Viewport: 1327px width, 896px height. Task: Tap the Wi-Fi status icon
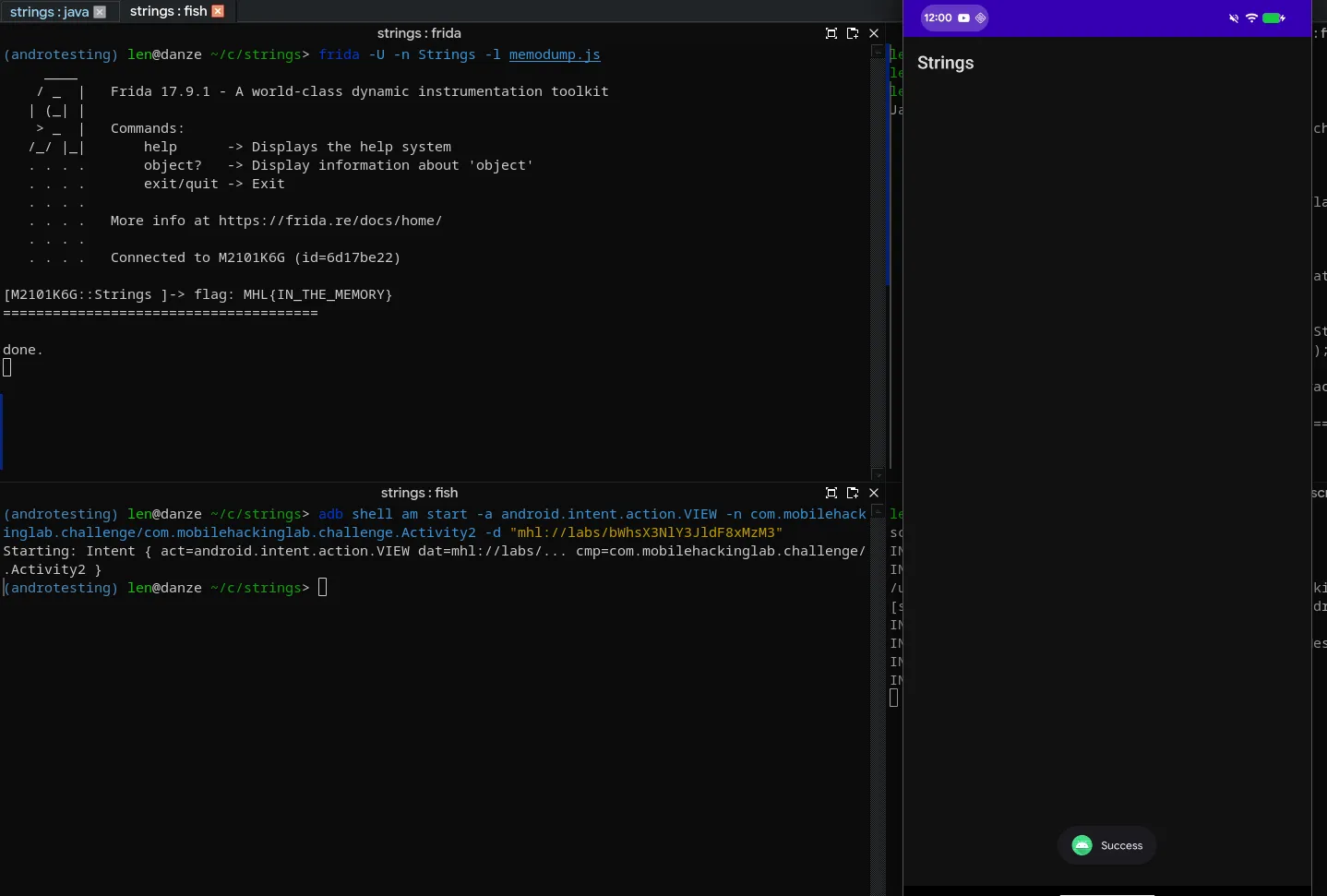1251,18
